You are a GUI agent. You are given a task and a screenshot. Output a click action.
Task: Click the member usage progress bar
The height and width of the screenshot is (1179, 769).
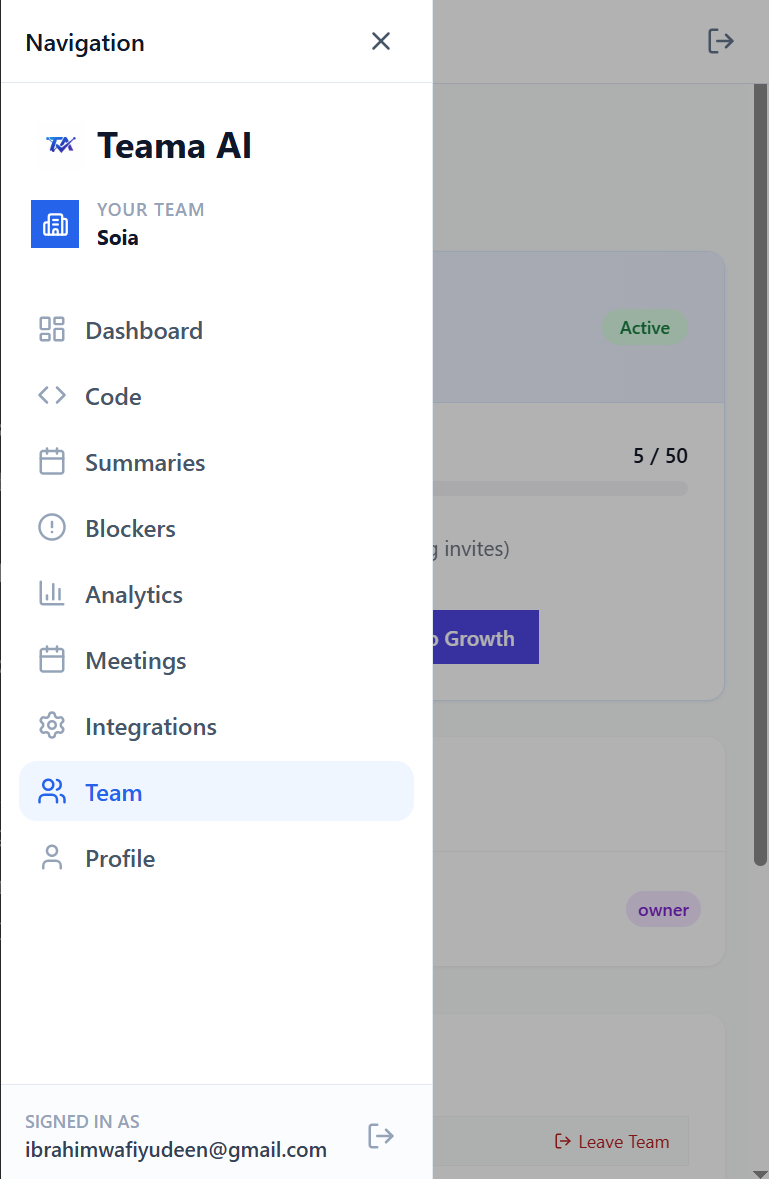560,489
